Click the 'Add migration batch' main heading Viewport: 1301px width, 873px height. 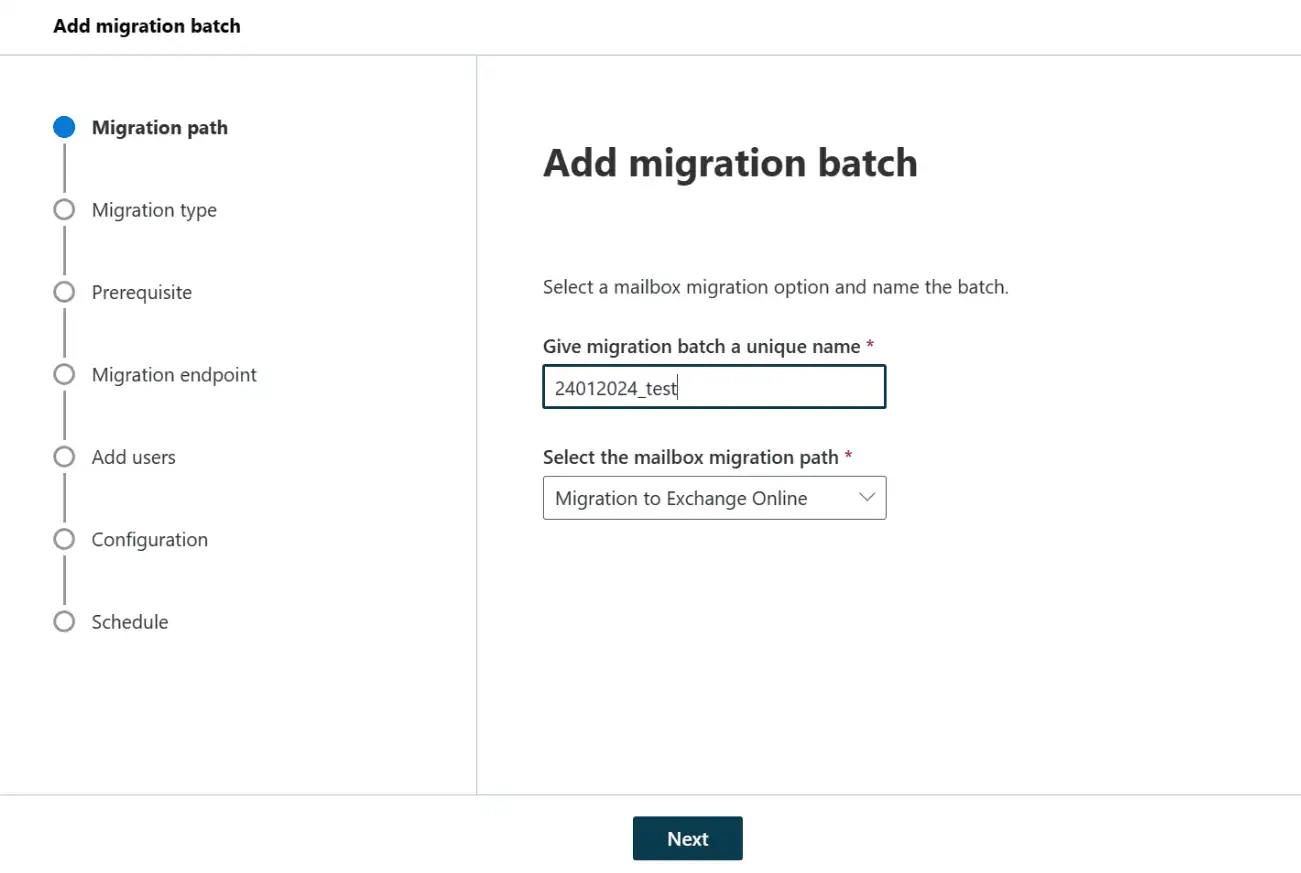(x=730, y=163)
